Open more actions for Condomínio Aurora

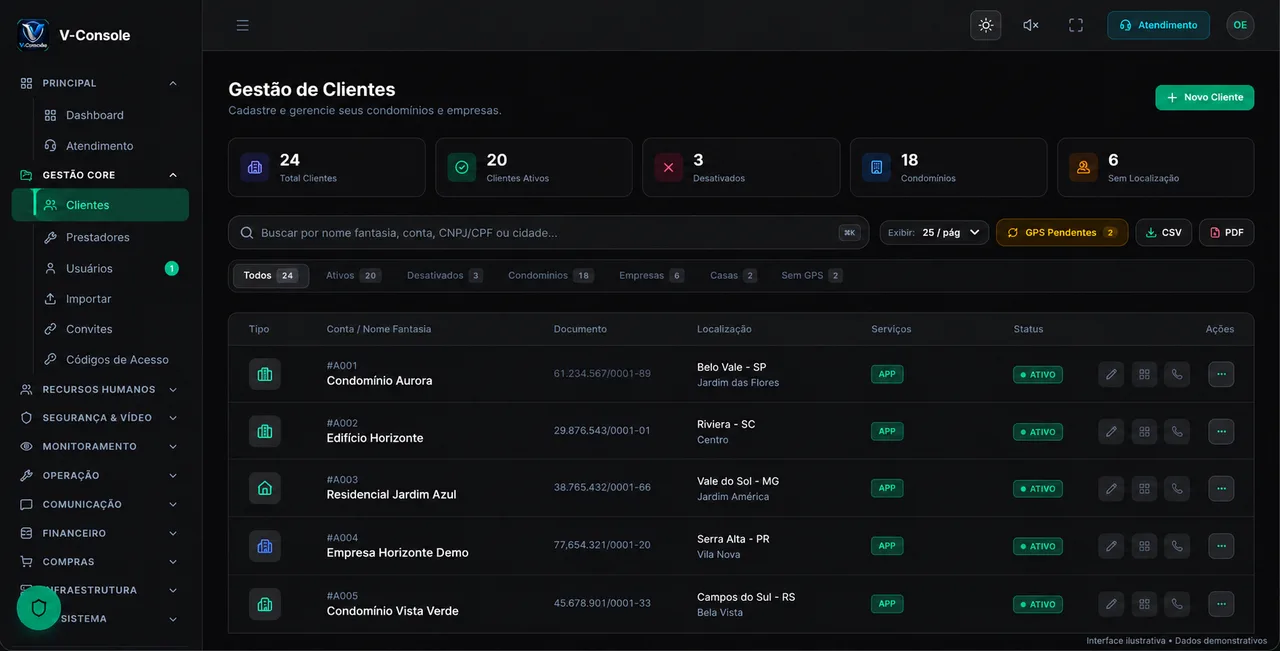click(1221, 375)
